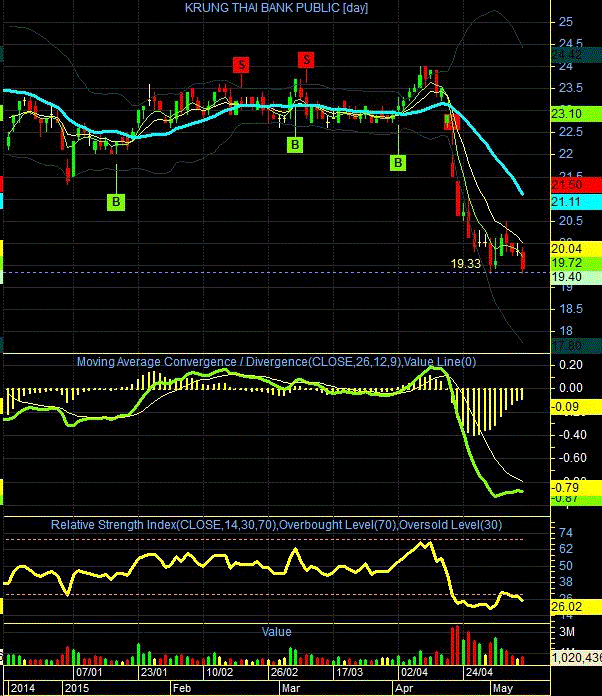Select the -0.60 tick on the MACD axis
The height and width of the screenshot is (696, 602).
pos(572,458)
